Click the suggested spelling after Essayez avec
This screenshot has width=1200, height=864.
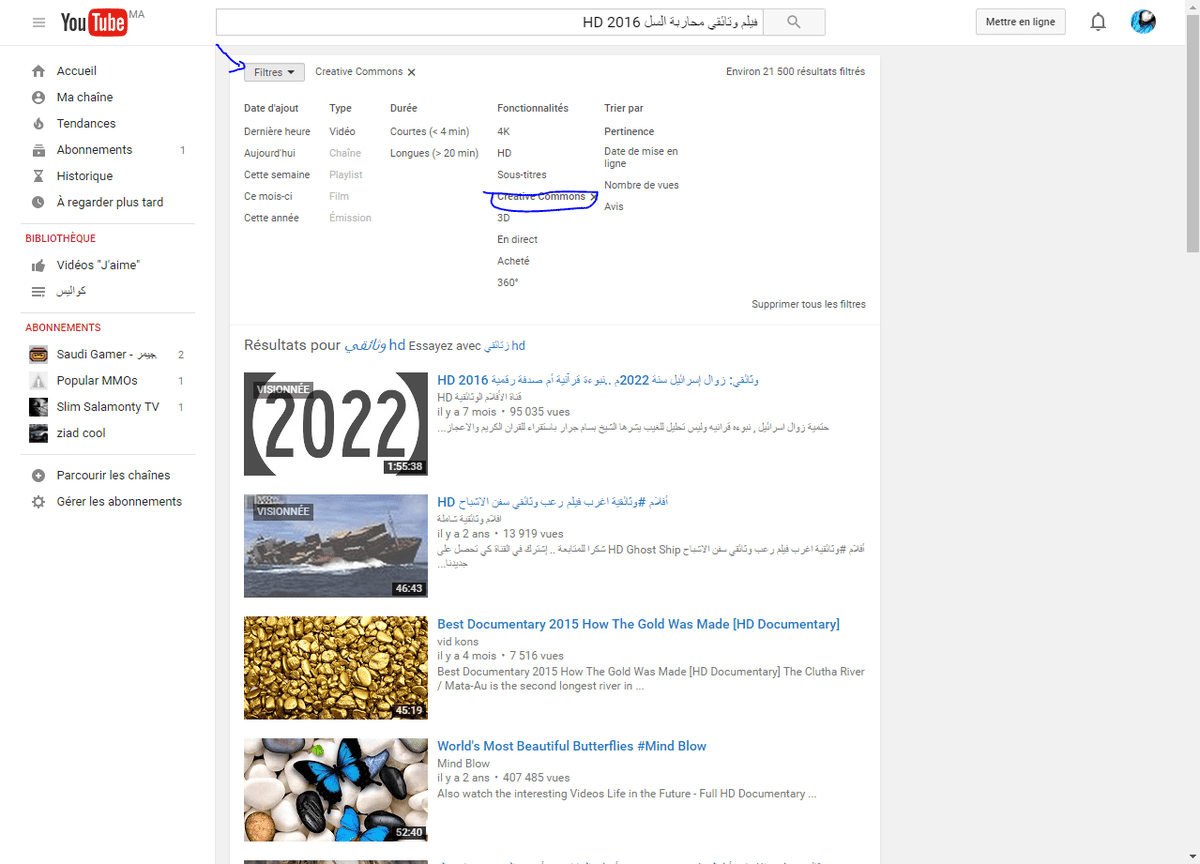tap(505, 346)
